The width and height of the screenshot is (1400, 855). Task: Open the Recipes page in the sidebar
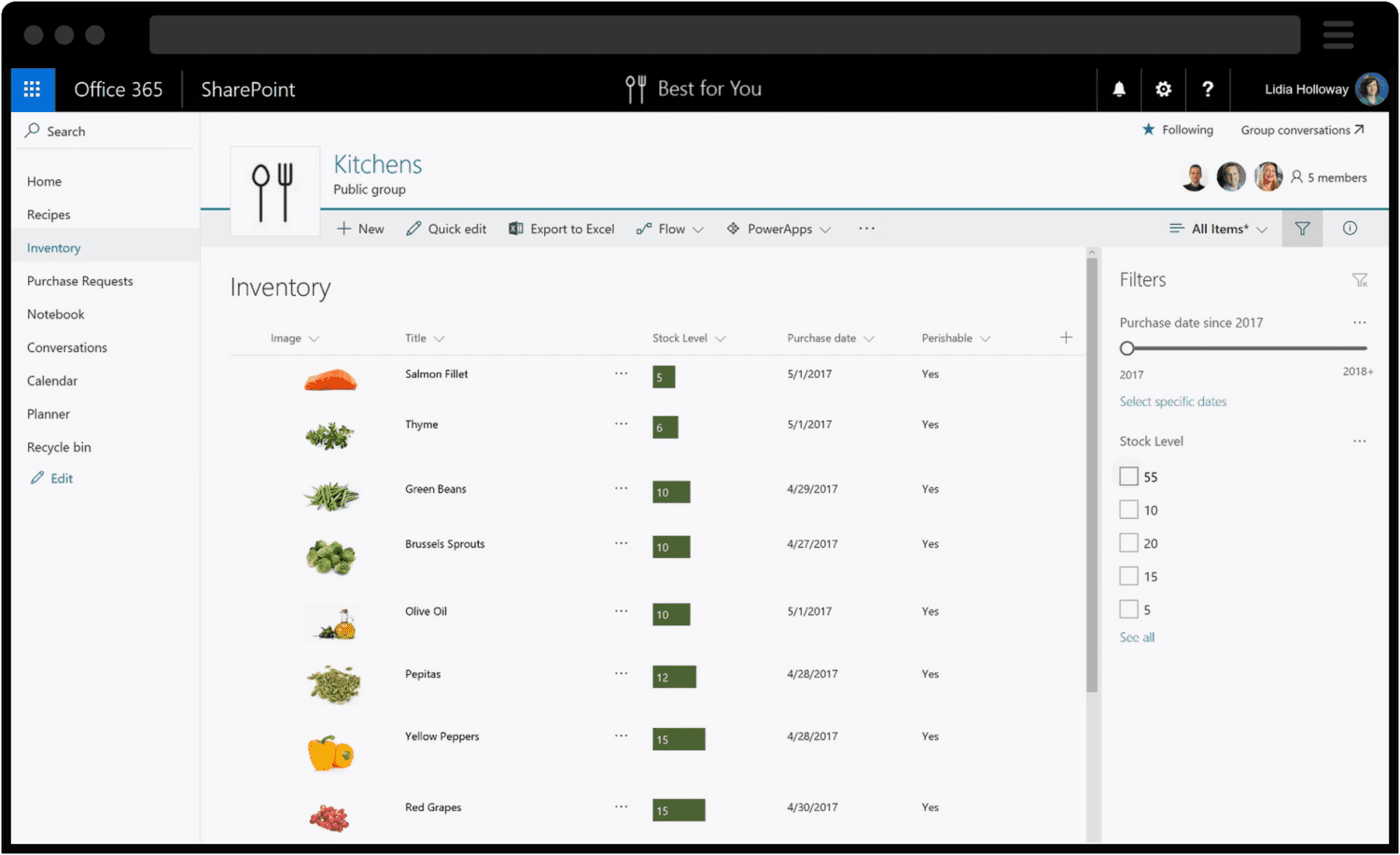point(48,214)
